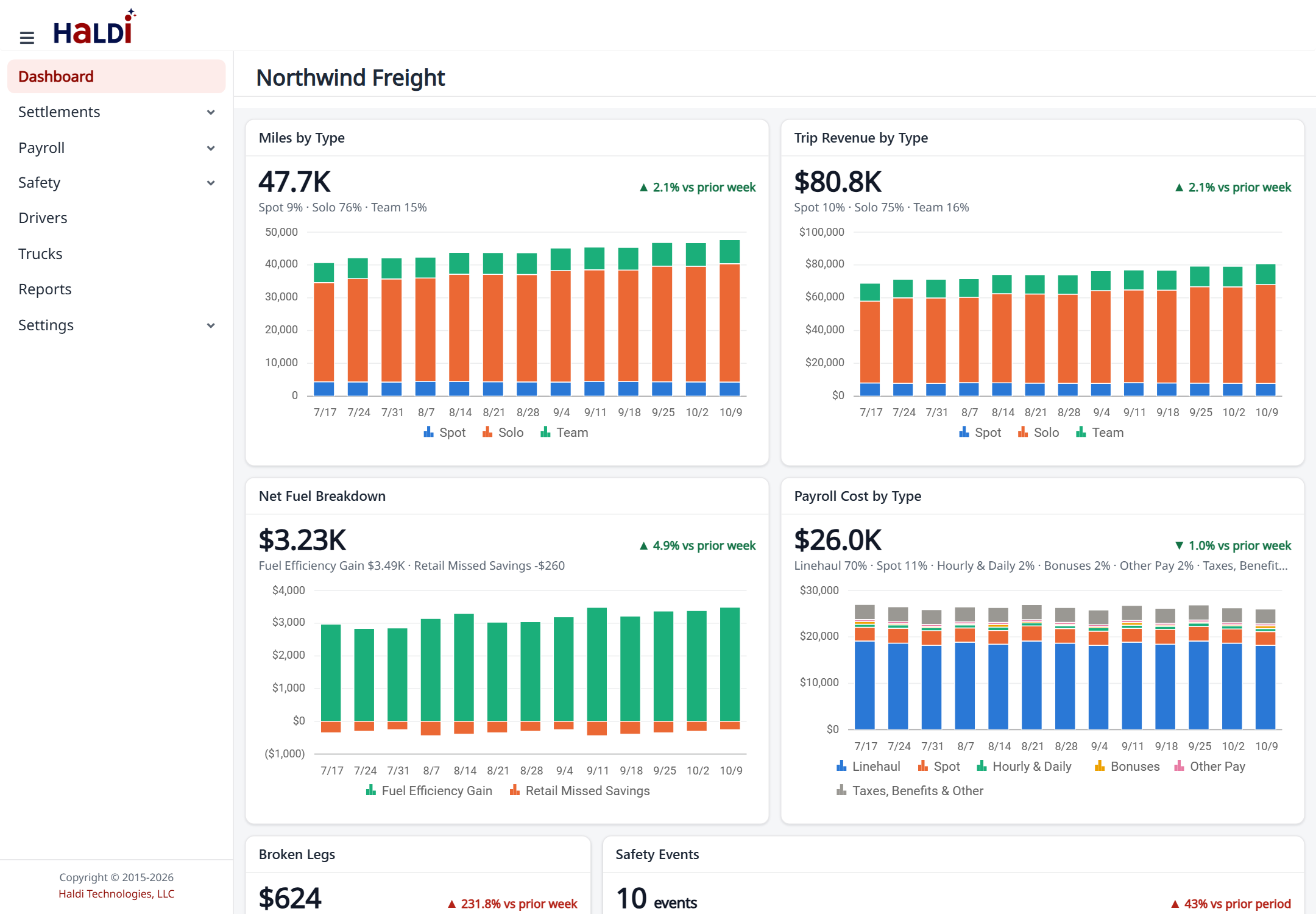Click the 9/11 bar in Net Fuel Breakdown
This screenshot has width=1316, height=914.
tap(597, 671)
